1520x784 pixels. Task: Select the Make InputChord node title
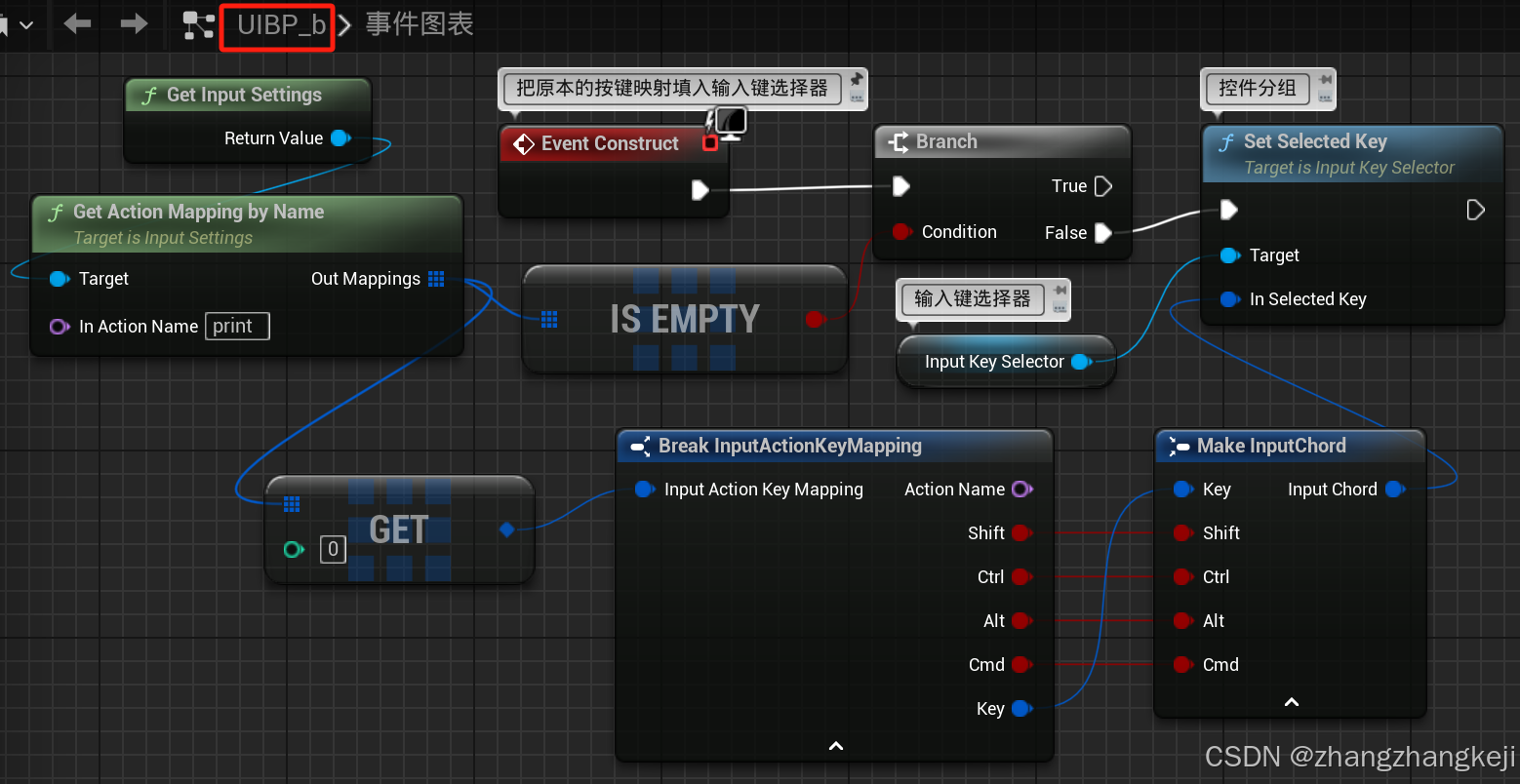coord(1271,446)
